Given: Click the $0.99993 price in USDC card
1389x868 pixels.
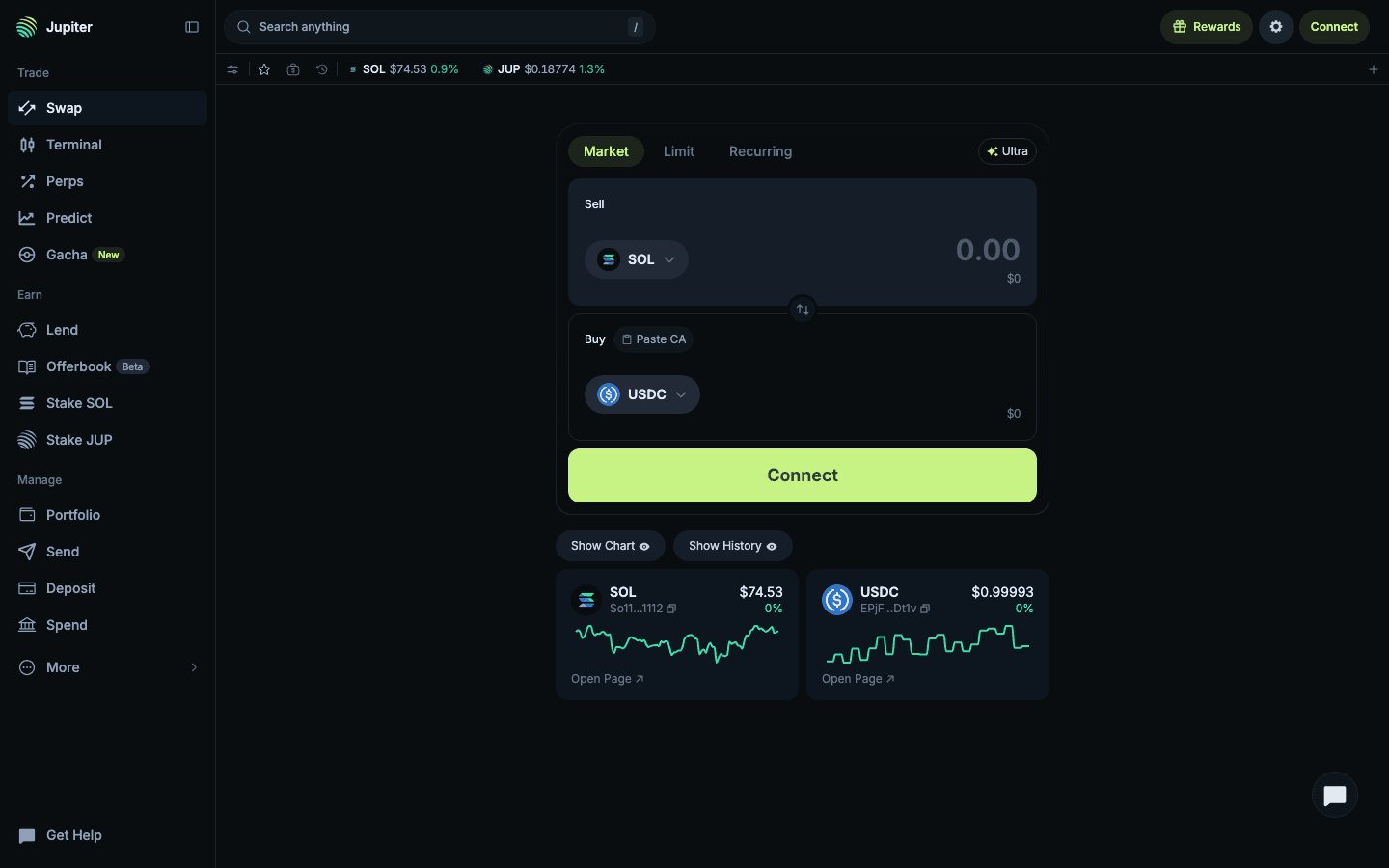Looking at the screenshot, I should tap(1002, 592).
